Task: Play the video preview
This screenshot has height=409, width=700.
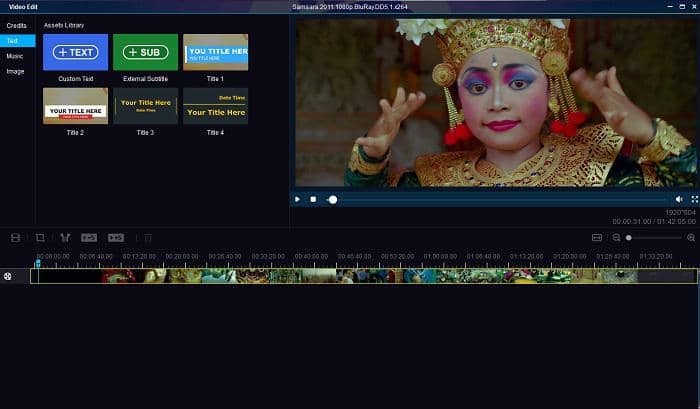Action: (297, 199)
